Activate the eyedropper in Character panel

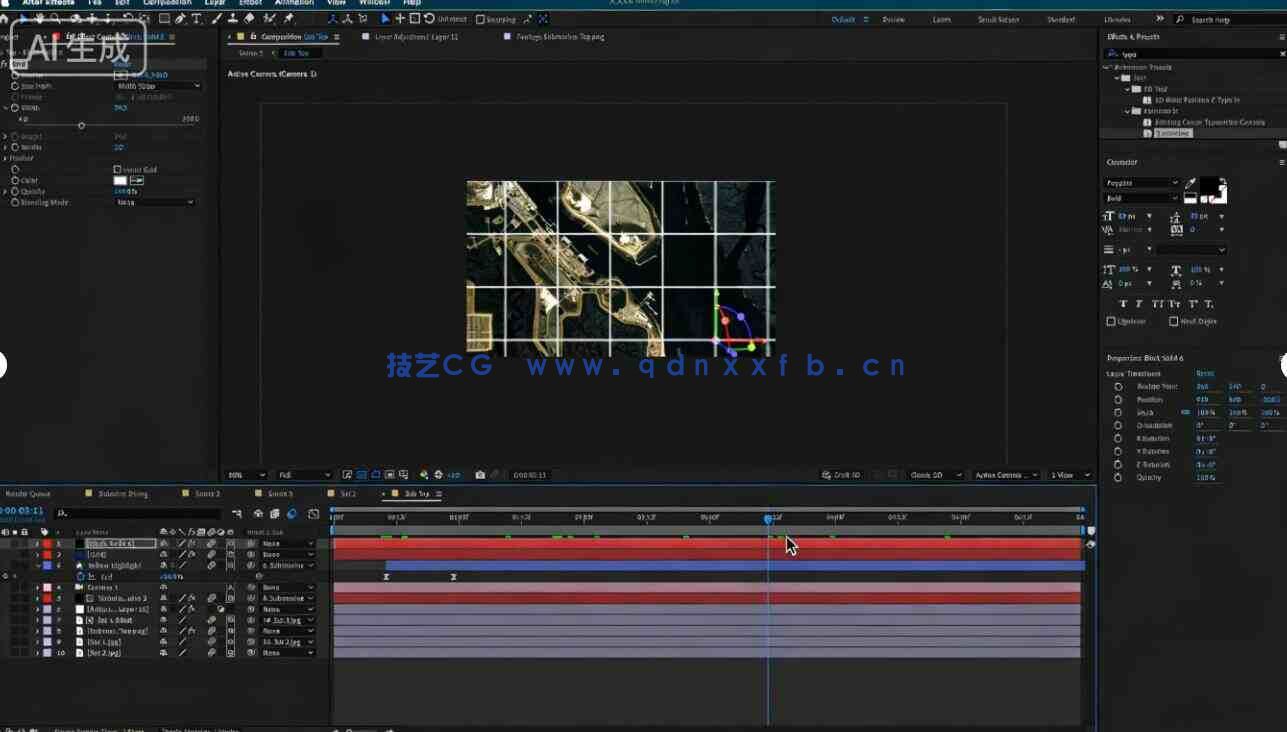click(1190, 184)
